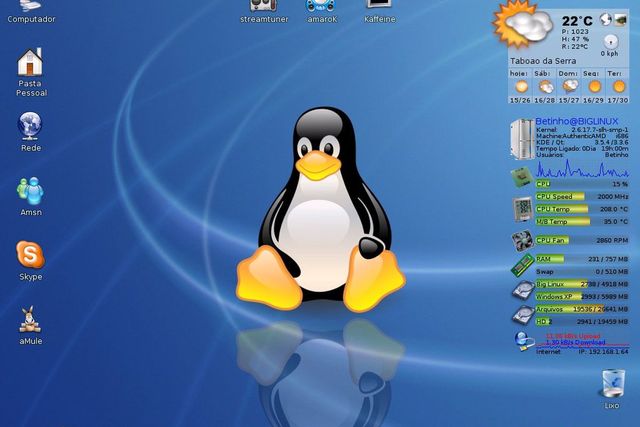Screen dimensions: 640x427
Task: Click the Big Linux disk usage bar
Action: pyautogui.click(x=582, y=284)
